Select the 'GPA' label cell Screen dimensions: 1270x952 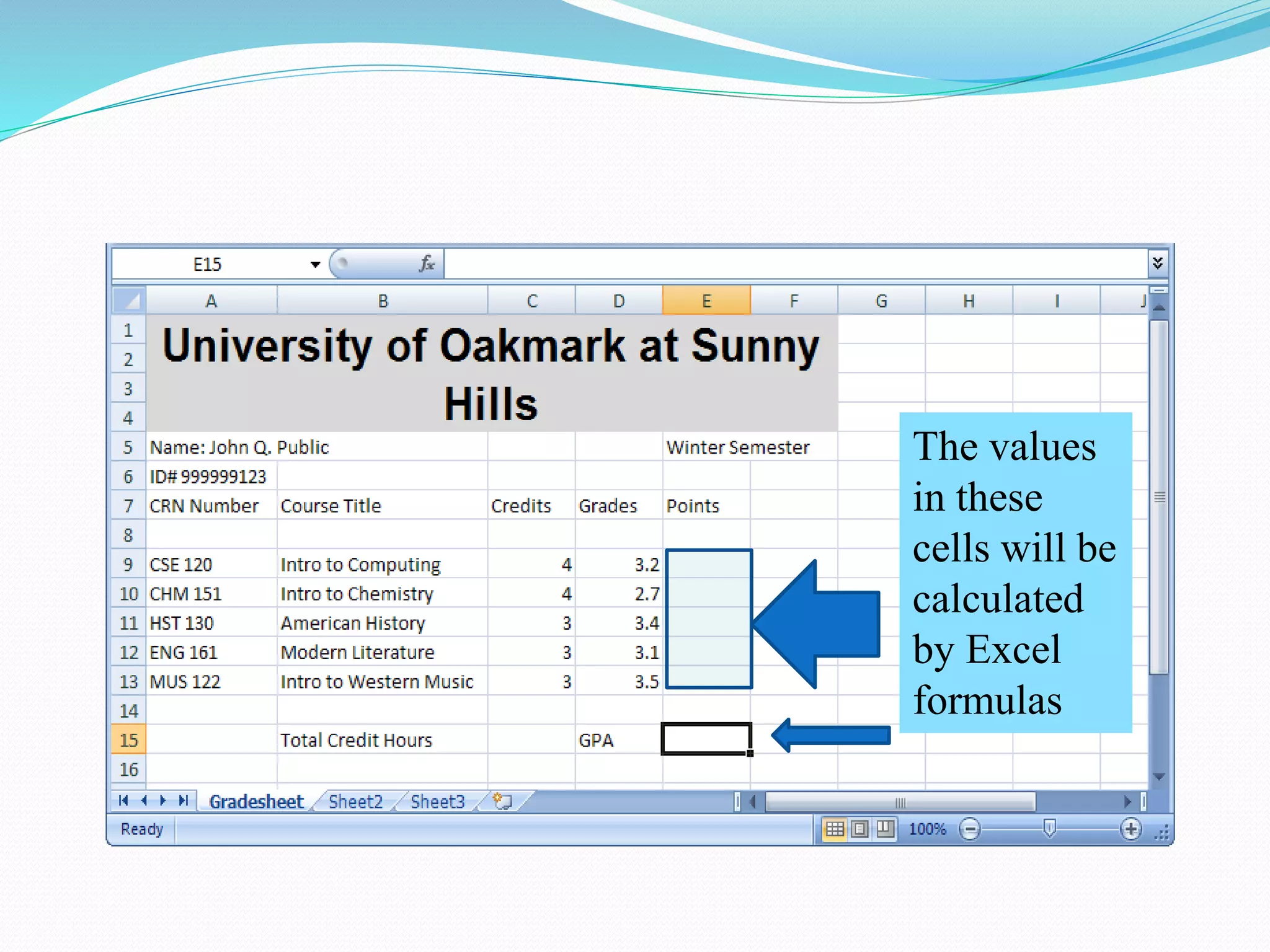point(619,740)
